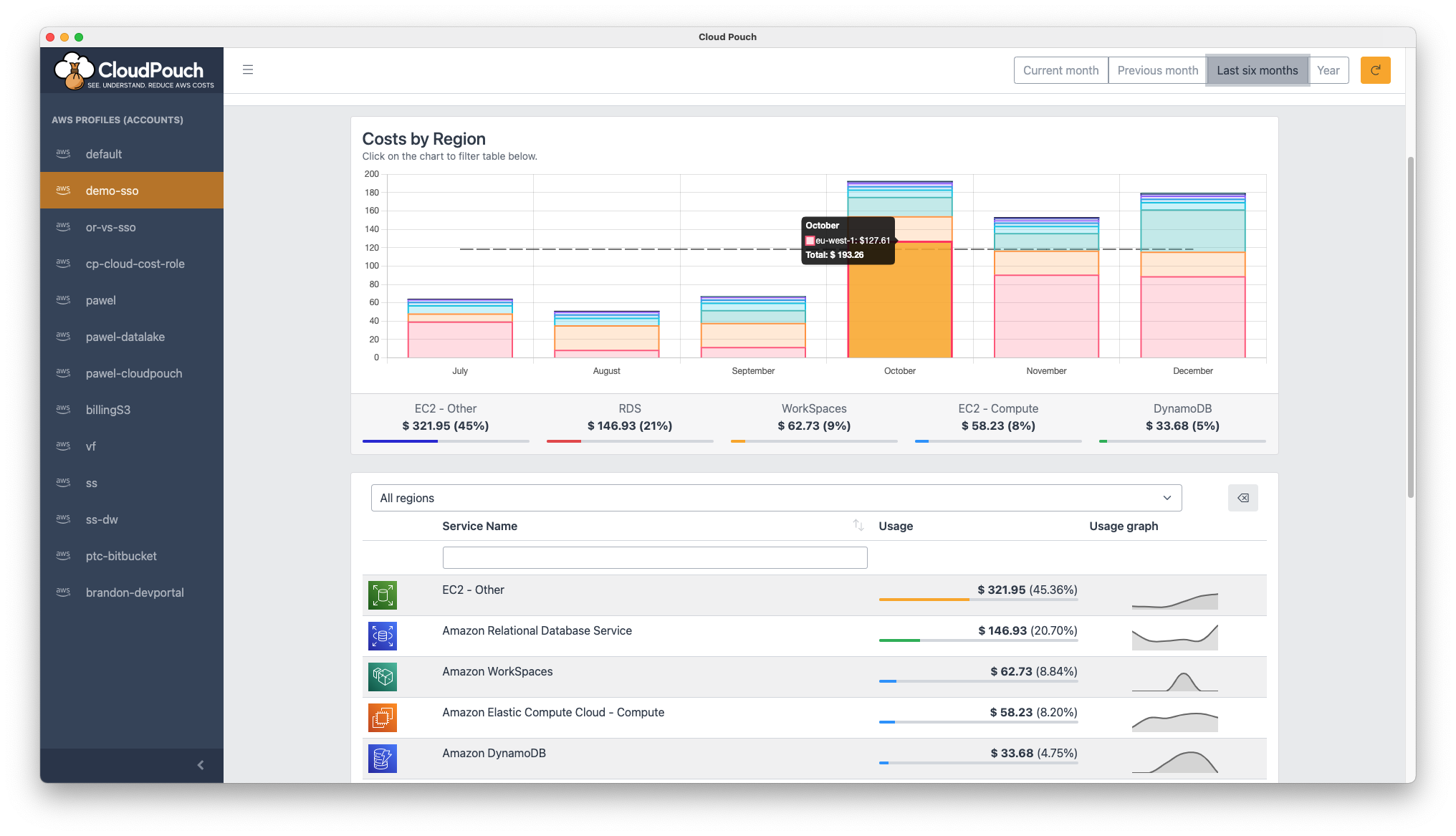This screenshot has width=1456, height=836.
Task: Click the Amazon WorkSpaces service icon
Action: click(x=383, y=677)
